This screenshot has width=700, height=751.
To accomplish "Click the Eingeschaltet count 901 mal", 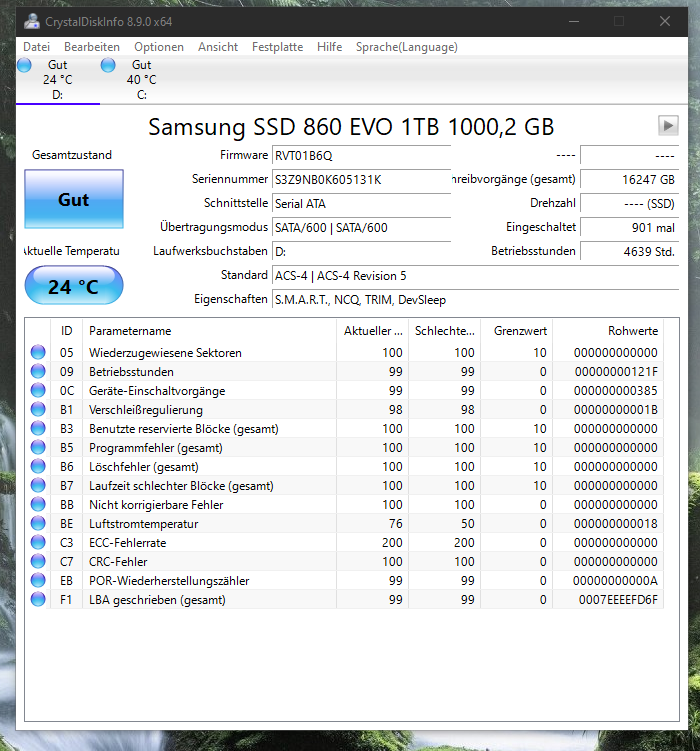I will pos(630,227).
